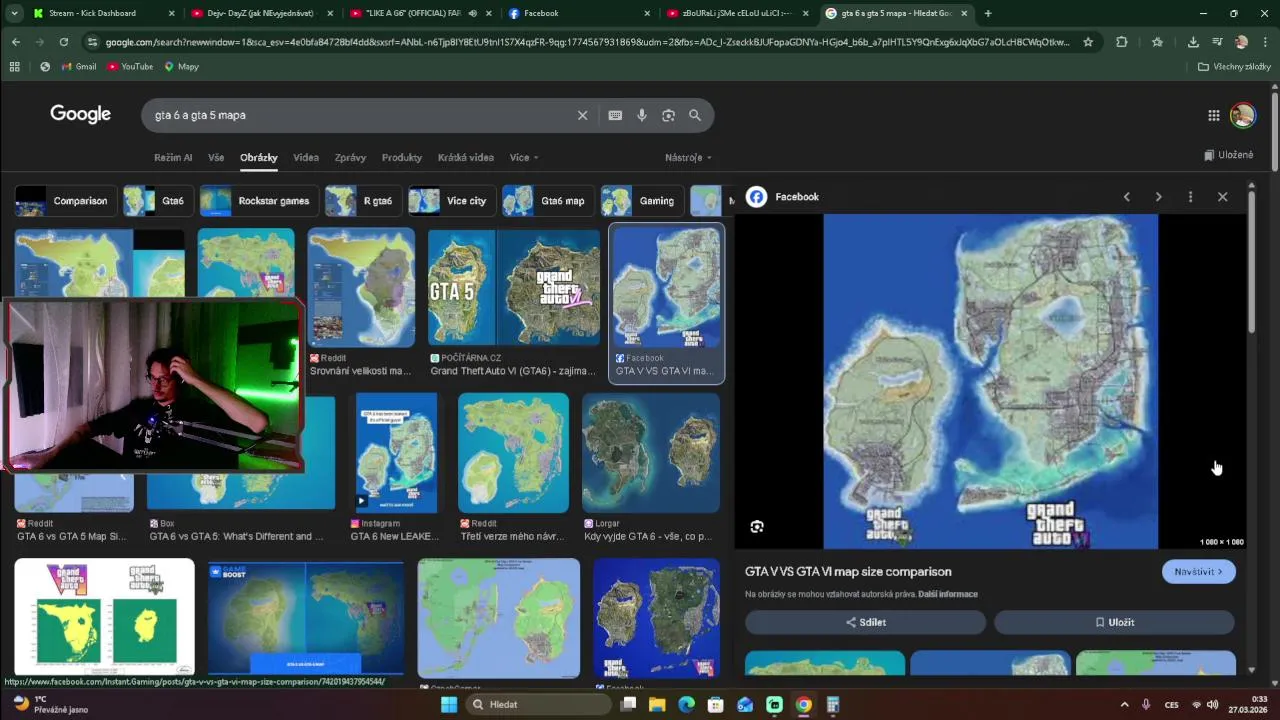Open the Všechny záložky bookmarks folder

1234,67
